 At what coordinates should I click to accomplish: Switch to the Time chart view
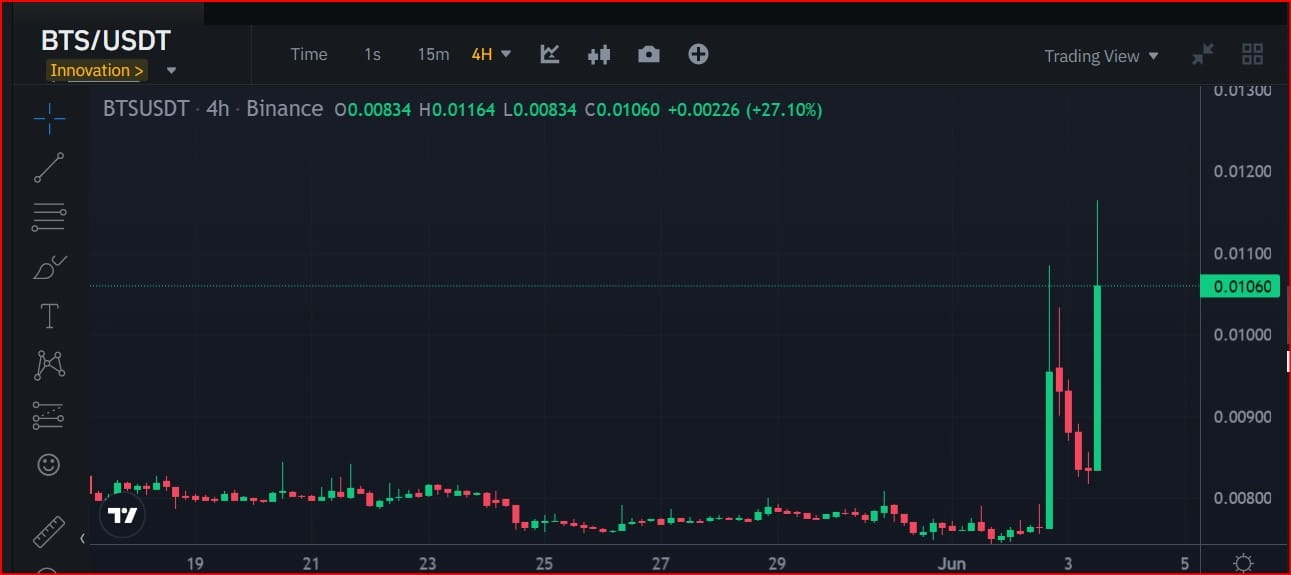[309, 54]
